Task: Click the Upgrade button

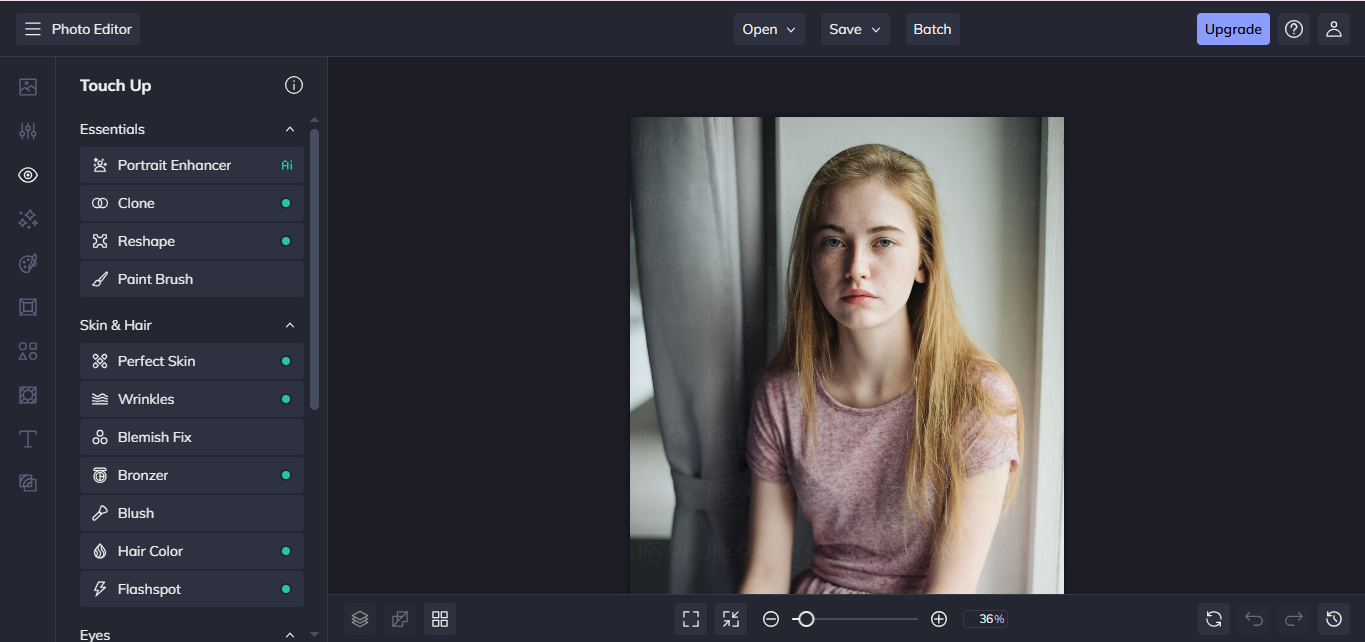Action: pyautogui.click(x=1233, y=29)
